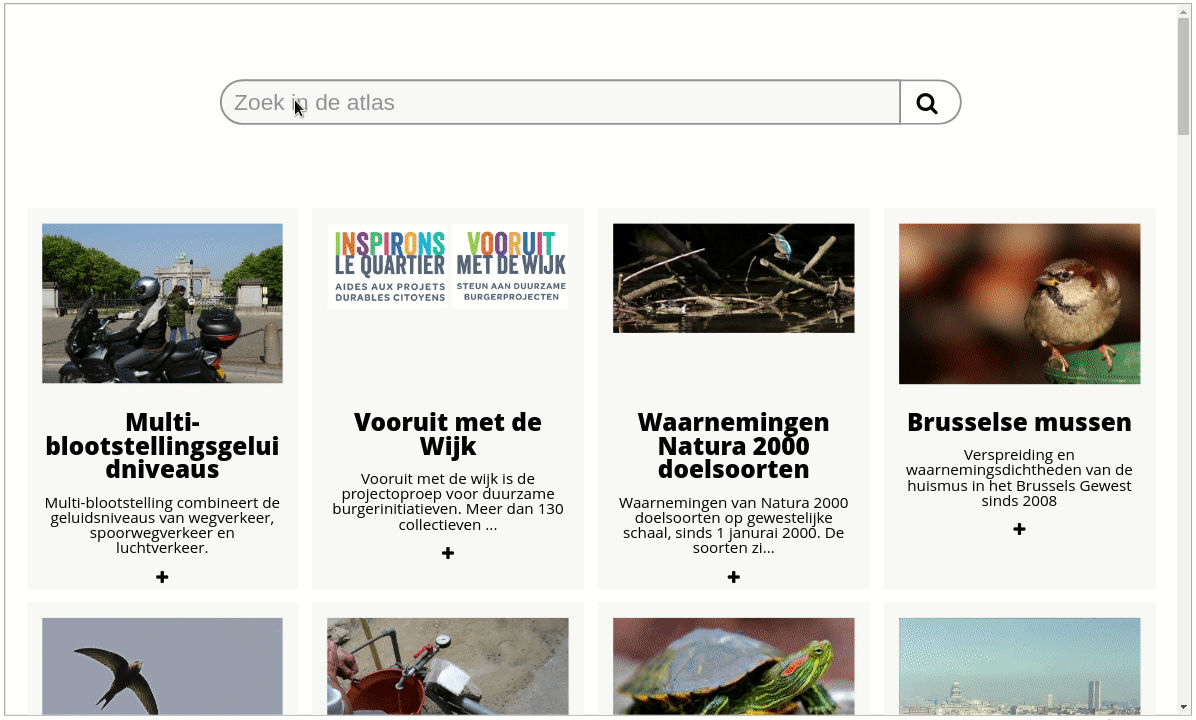Image resolution: width=1196 pixels, height=720 pixels.
Task: Click the 'Inspirons le Quartier' logo image
Action: click(x=388, y=265)
